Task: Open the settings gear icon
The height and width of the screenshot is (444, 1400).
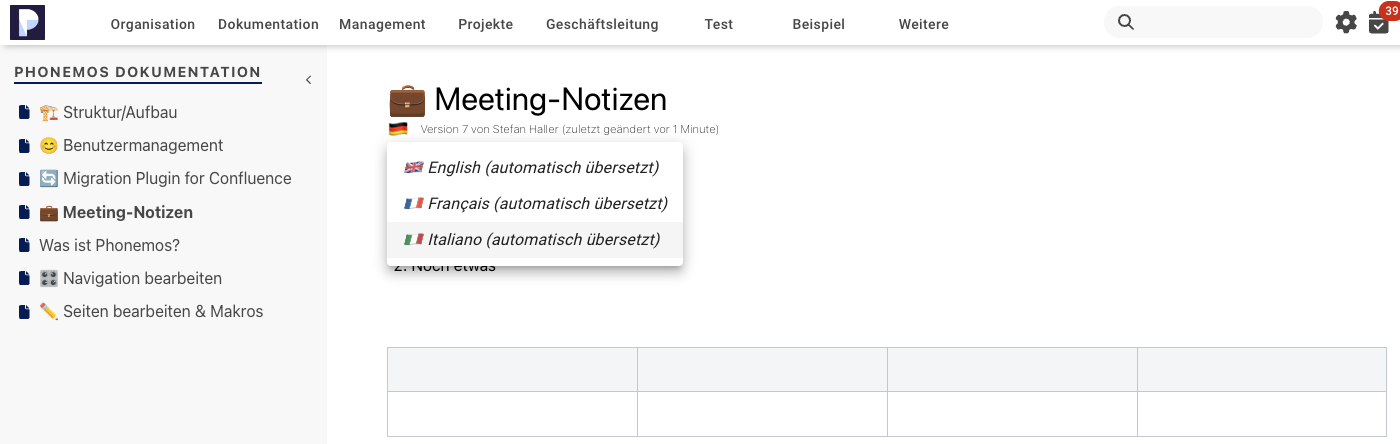Action: tap(1346, 22)
